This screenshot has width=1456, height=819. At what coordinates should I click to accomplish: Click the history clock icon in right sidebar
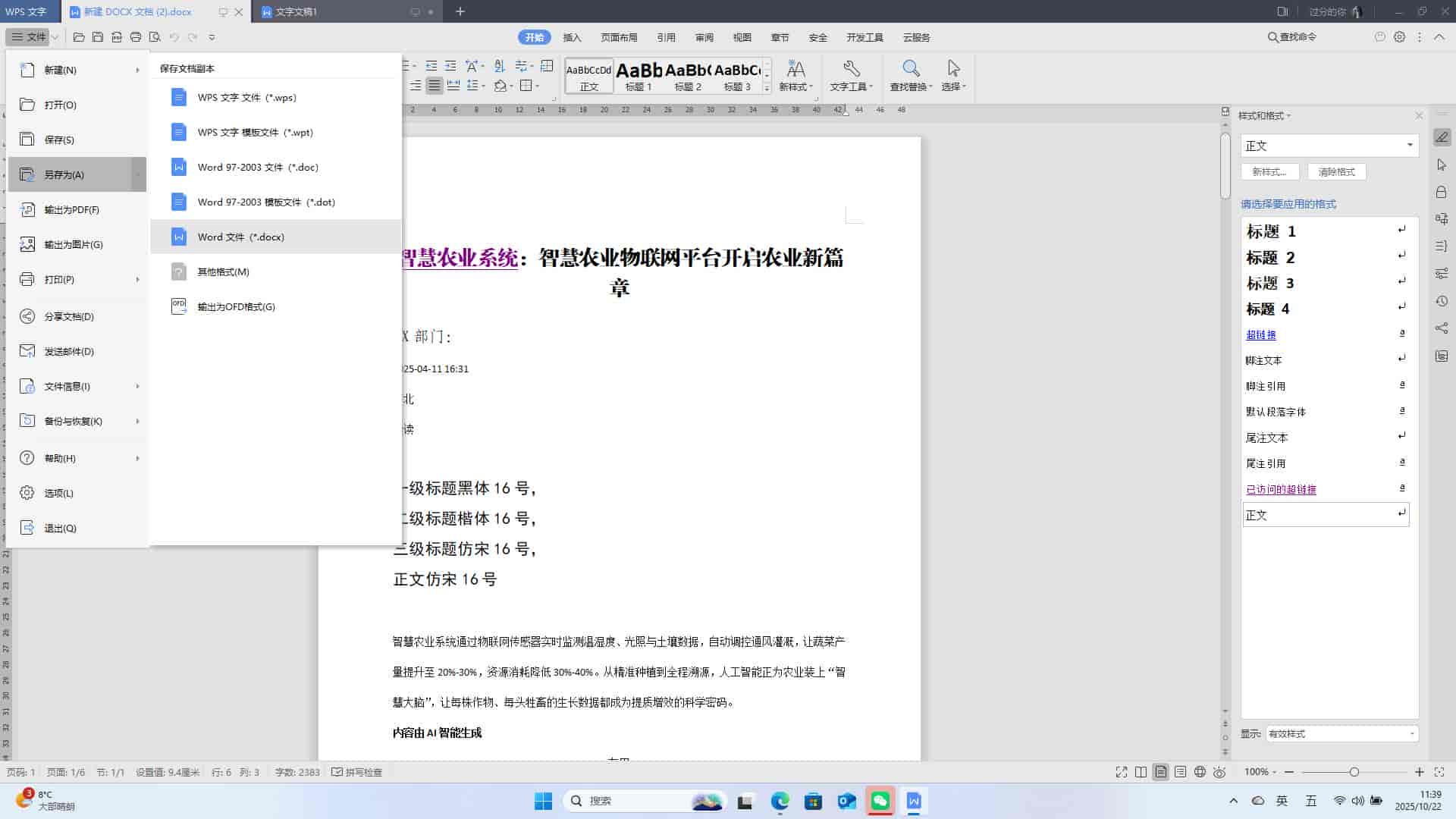pyautogui.click(x=1442, y=301)
